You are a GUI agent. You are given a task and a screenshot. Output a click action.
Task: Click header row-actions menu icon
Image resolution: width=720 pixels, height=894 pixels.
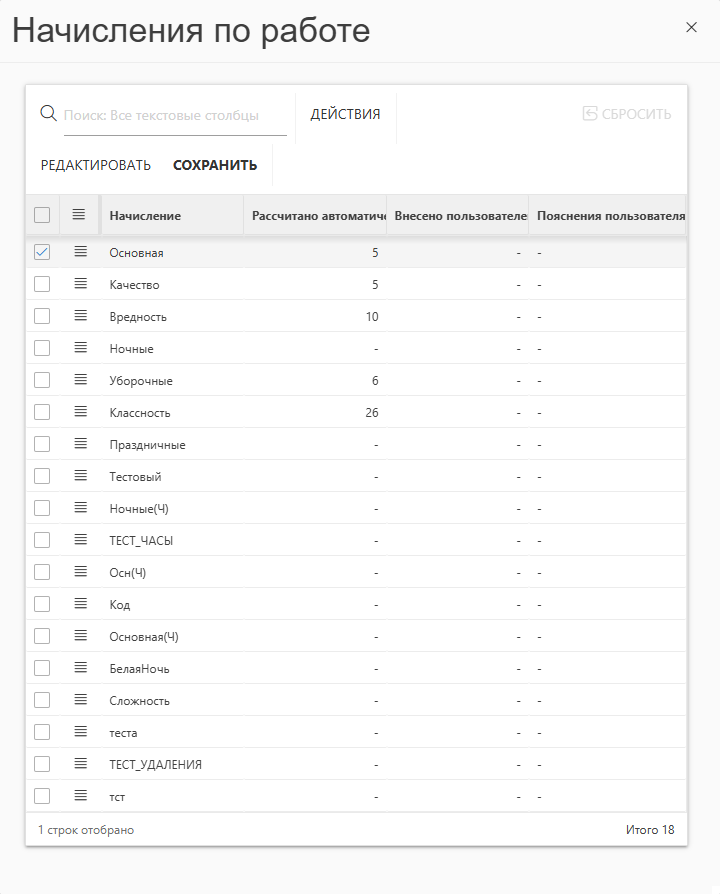pyautogui.click(x=79, y=215)
